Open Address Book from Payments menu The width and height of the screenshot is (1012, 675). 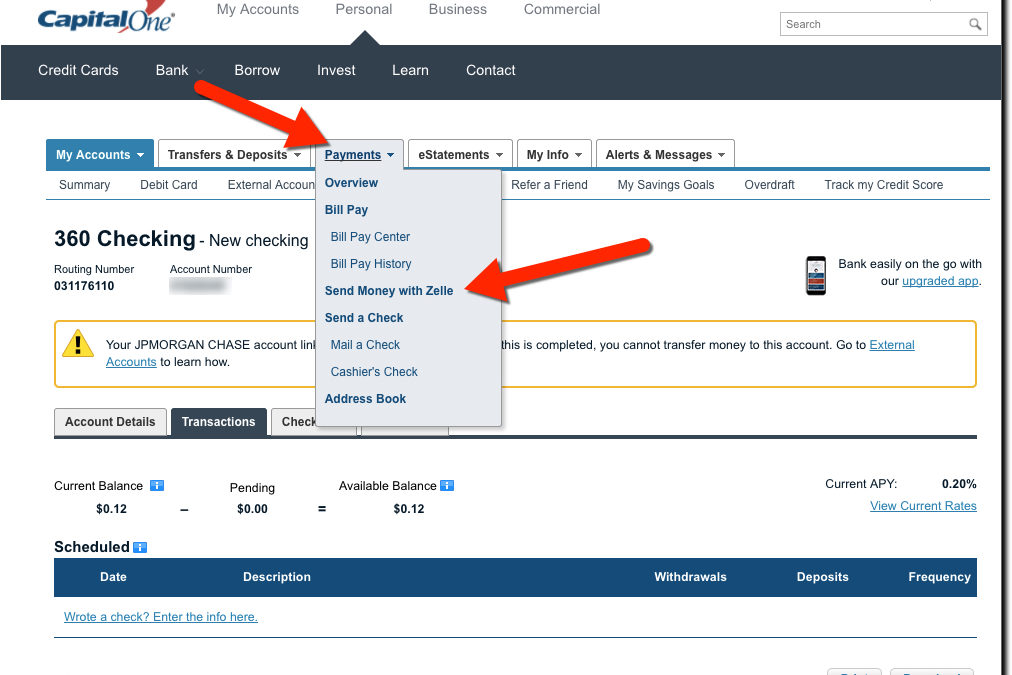(x=365, y=399)
